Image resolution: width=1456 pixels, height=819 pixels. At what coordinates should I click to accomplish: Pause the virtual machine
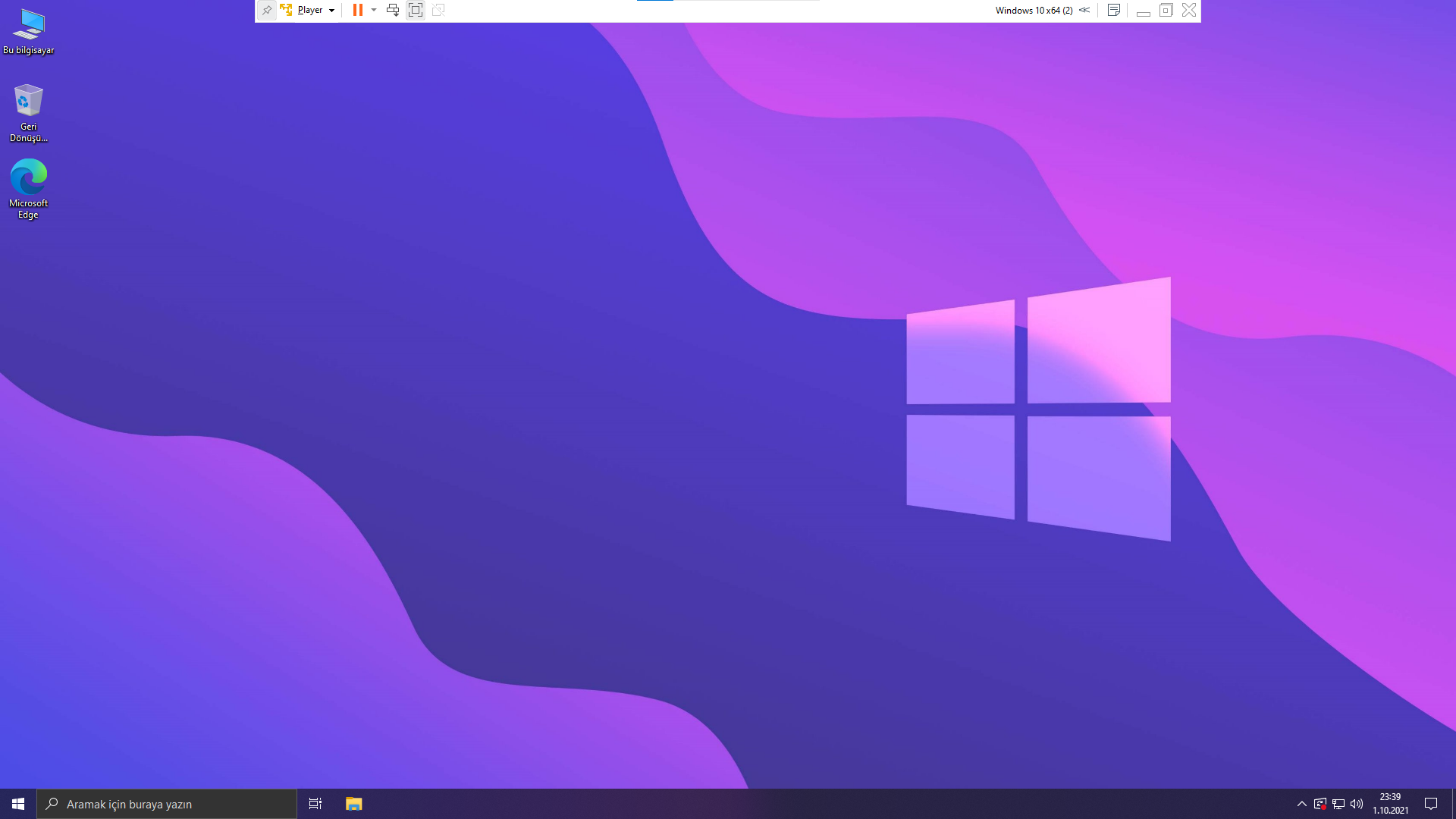[x=357, y=11]
